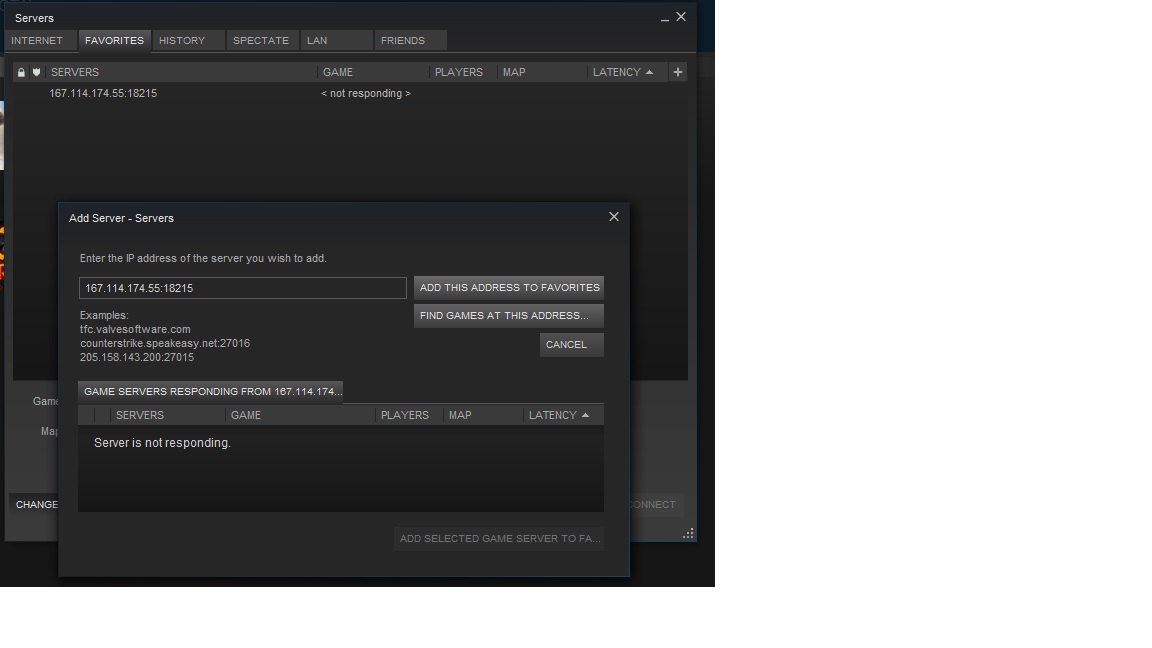Screen dimensions: 1152x648
Task: Sort Add Server results by Players column
Action: click(409, 415)
